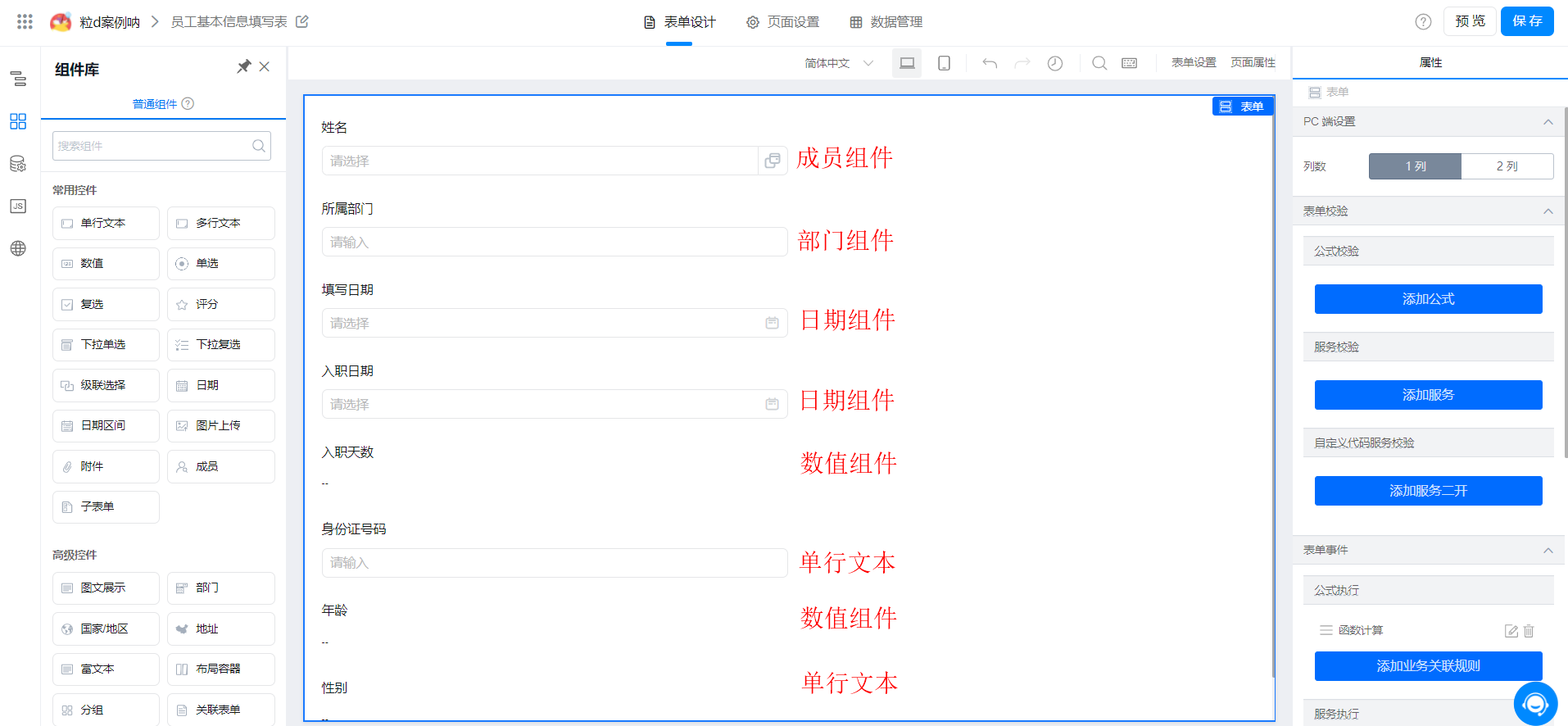Viewport: 1568px width, 726px height.
Task: Open the version history clock icon
Action: tap(1055, 63)
